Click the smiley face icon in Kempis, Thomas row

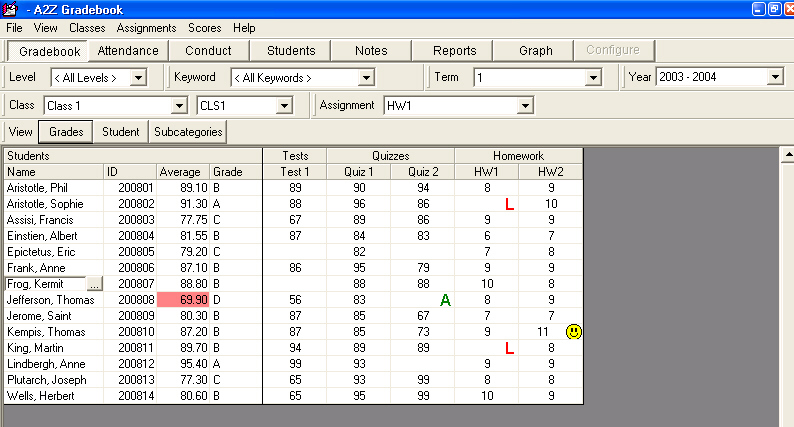(x=574, y=332)
